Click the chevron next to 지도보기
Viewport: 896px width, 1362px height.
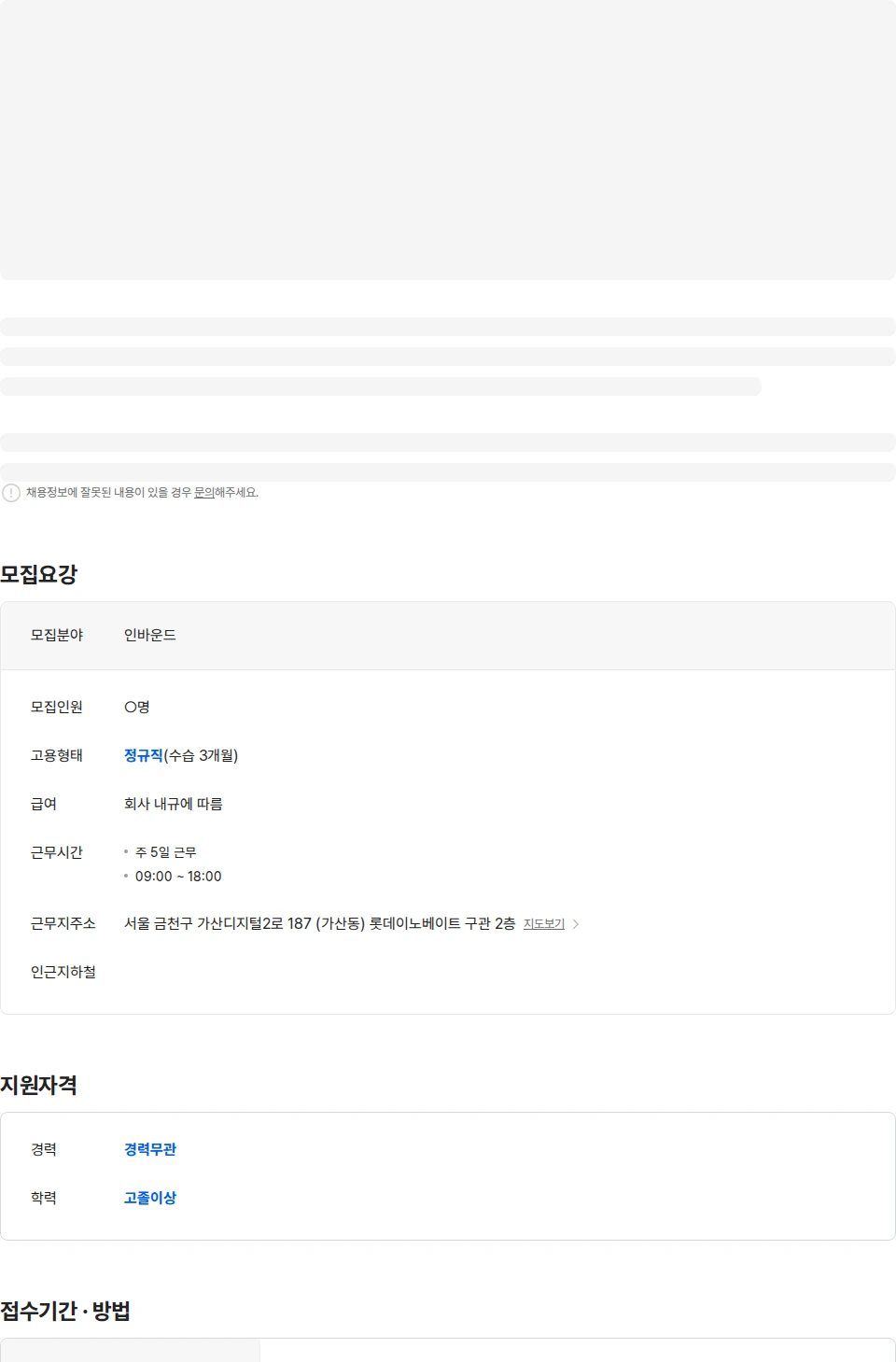pyautogui.click(x=576, y=924)
